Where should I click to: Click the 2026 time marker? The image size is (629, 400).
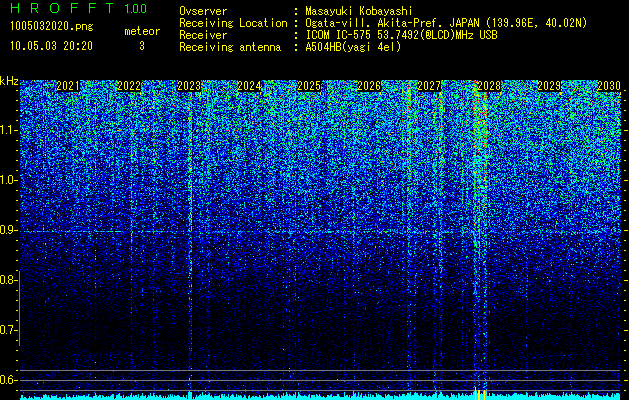coord(369,86)
